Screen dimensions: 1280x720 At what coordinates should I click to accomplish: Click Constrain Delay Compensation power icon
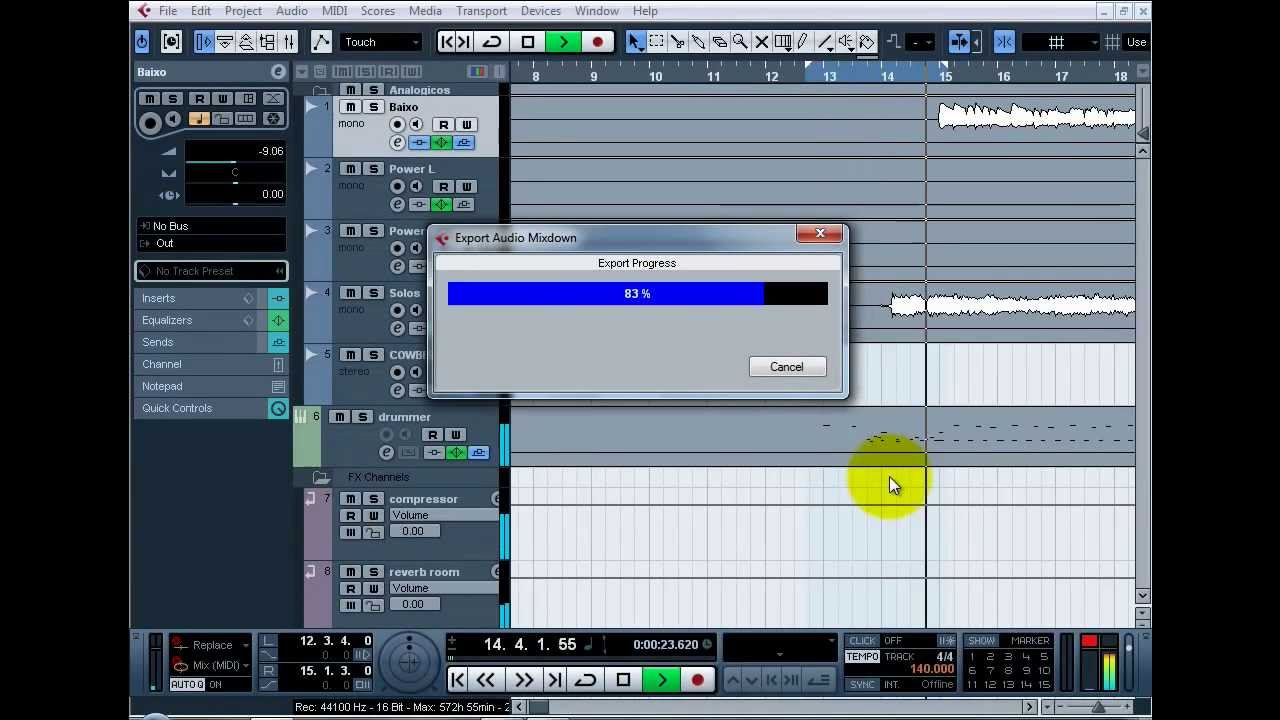coord(142,42)
